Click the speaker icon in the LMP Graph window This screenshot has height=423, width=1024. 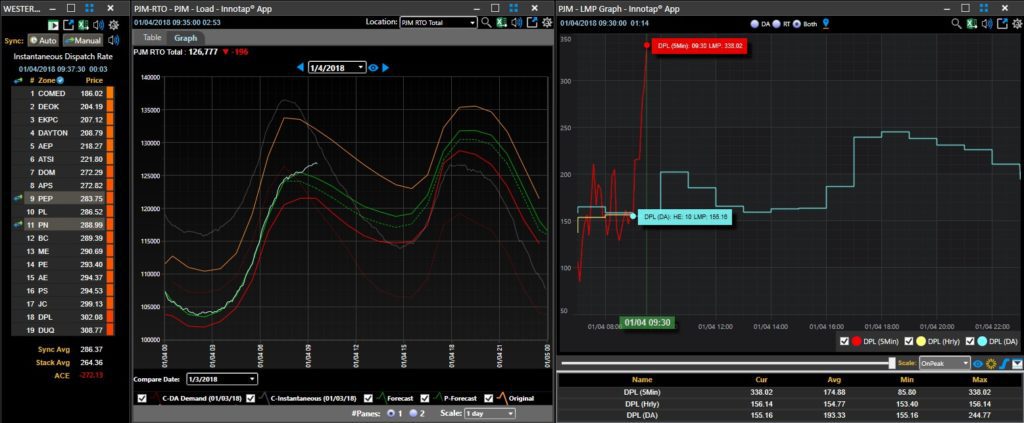point(986,23)
